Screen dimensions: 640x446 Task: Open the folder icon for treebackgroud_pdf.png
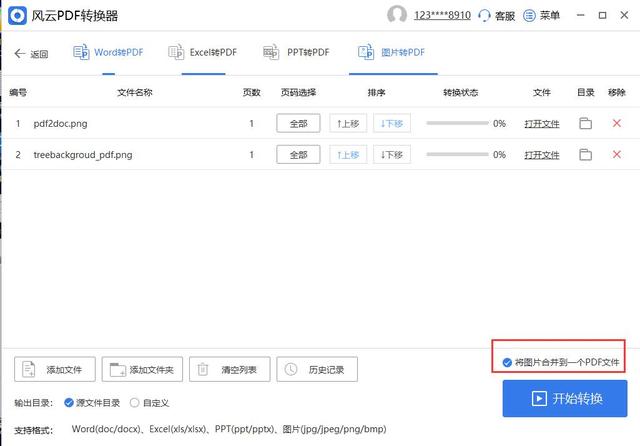point(585,155)
